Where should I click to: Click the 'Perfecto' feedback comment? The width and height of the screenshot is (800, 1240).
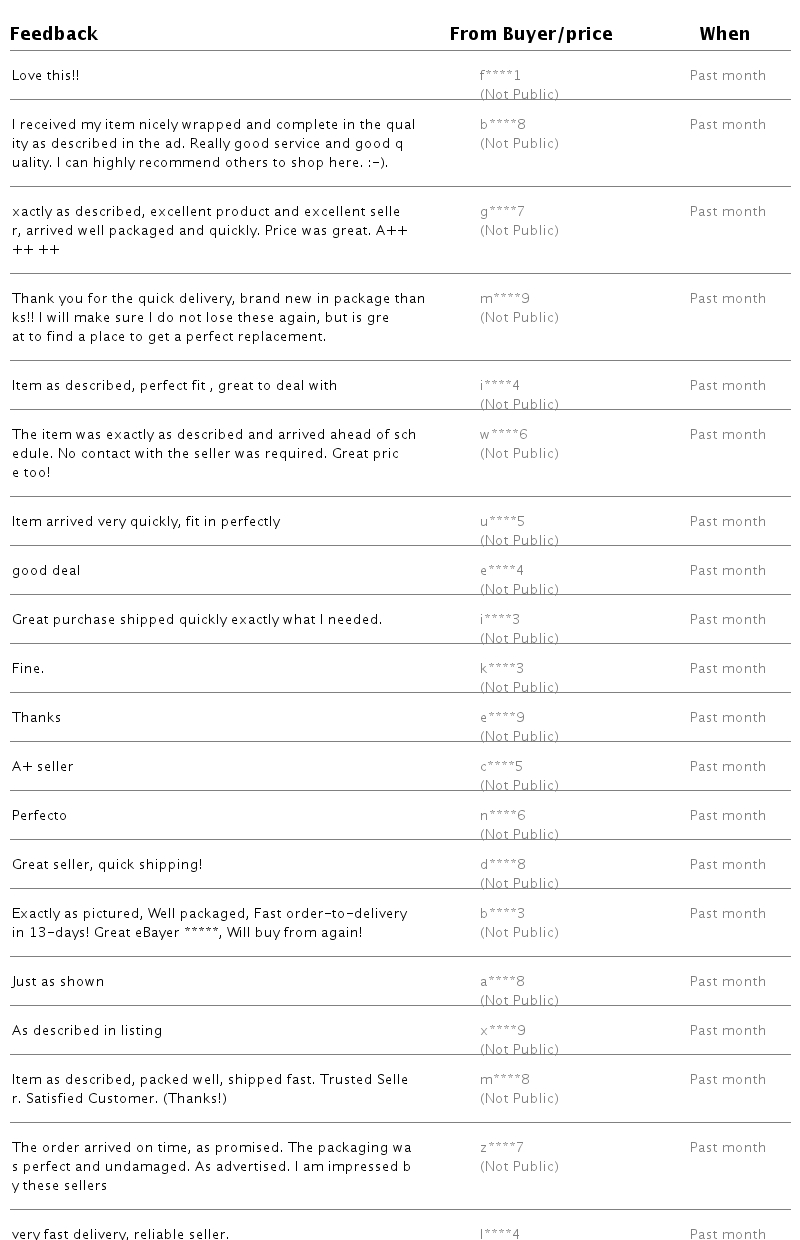39,815
